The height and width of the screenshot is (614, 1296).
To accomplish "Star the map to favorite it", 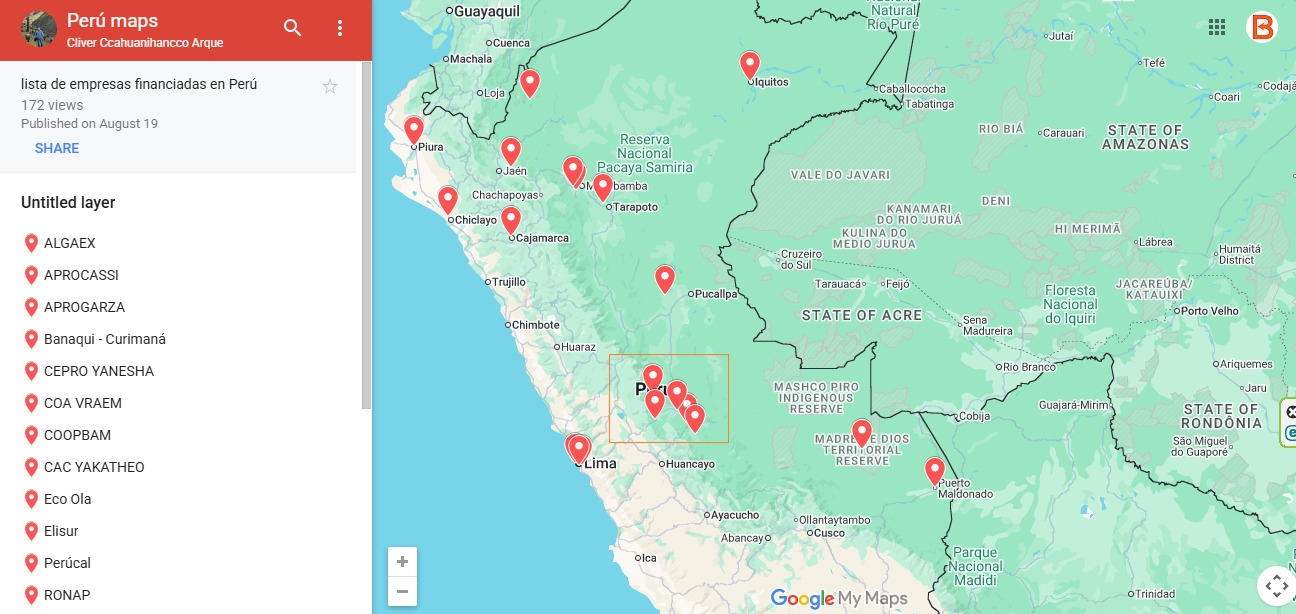I will [330, 87].
